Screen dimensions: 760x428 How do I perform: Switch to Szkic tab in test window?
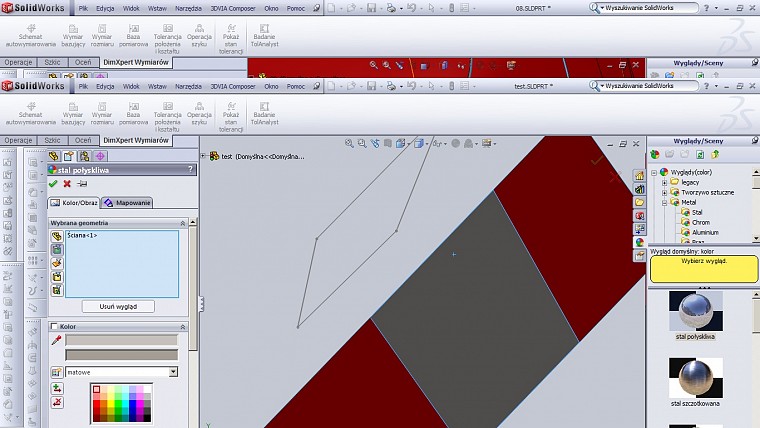tap(52, 140)
